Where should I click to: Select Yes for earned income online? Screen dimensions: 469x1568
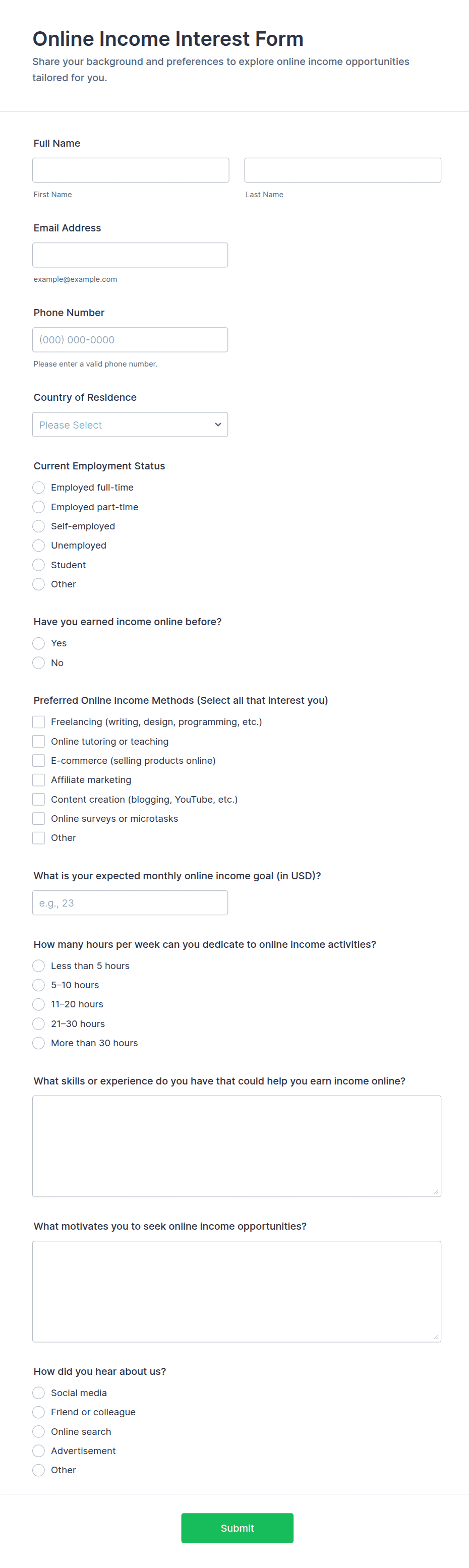pos(38,643)
